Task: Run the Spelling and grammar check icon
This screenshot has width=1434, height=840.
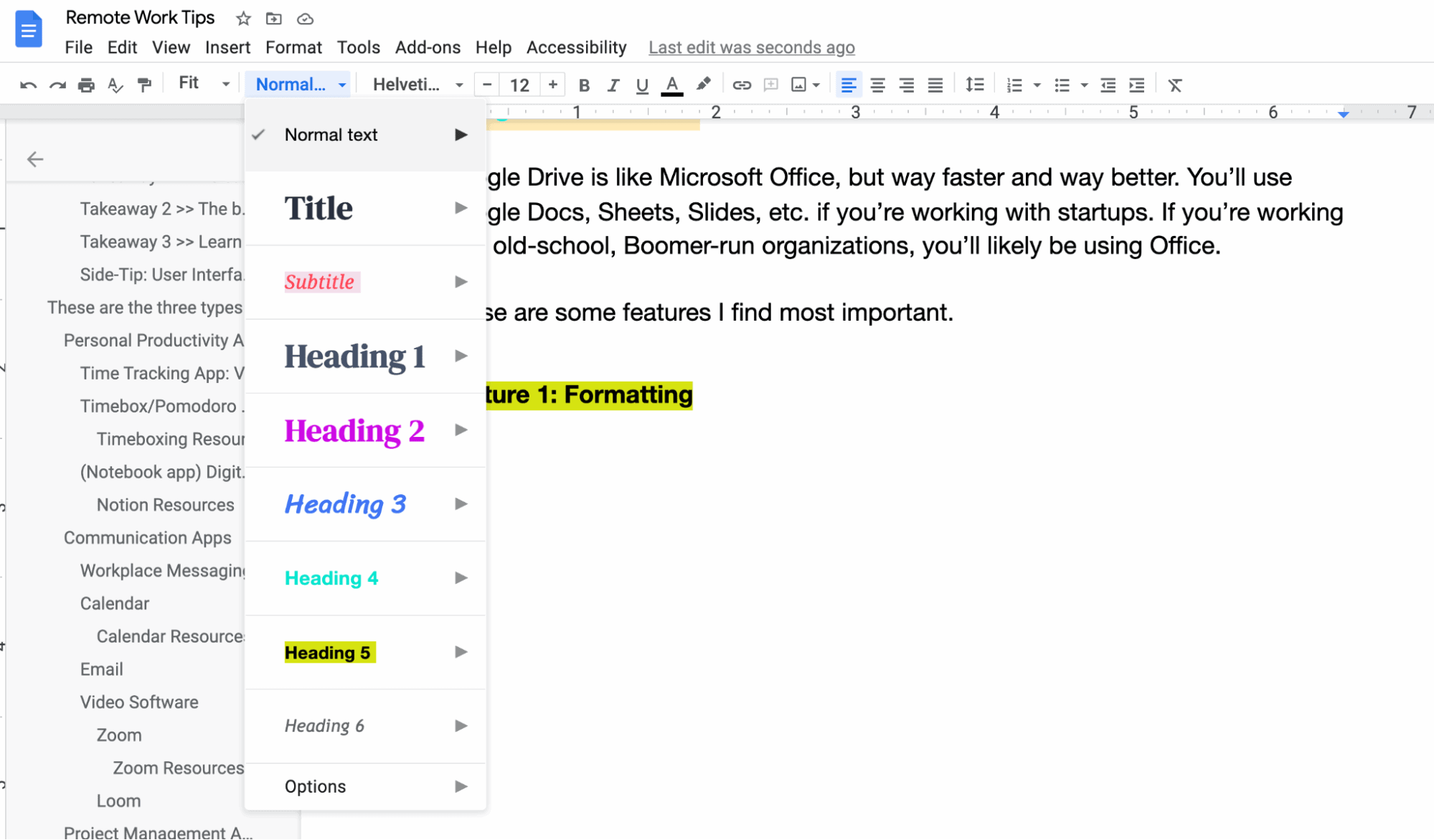Action: [x=115, y=85]
